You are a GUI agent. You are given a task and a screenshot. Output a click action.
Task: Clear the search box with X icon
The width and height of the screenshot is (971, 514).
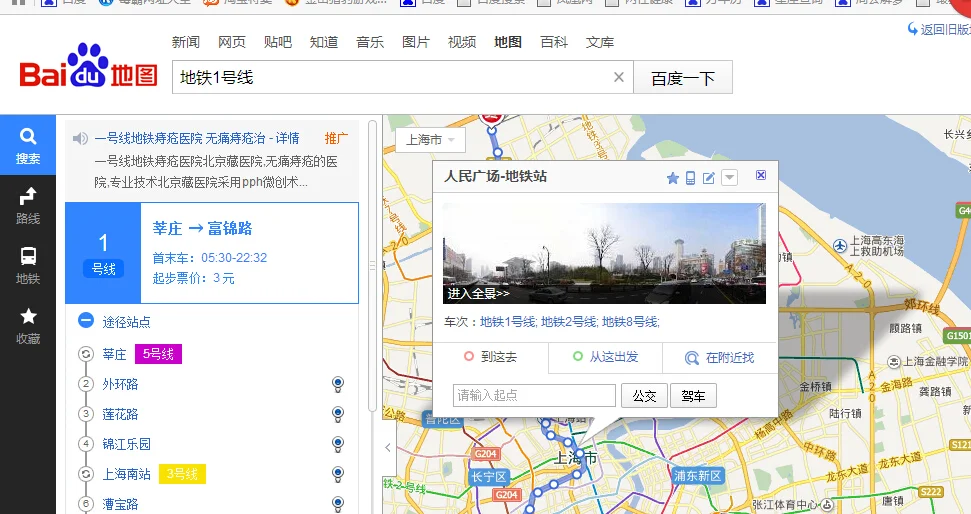[619, 77]
